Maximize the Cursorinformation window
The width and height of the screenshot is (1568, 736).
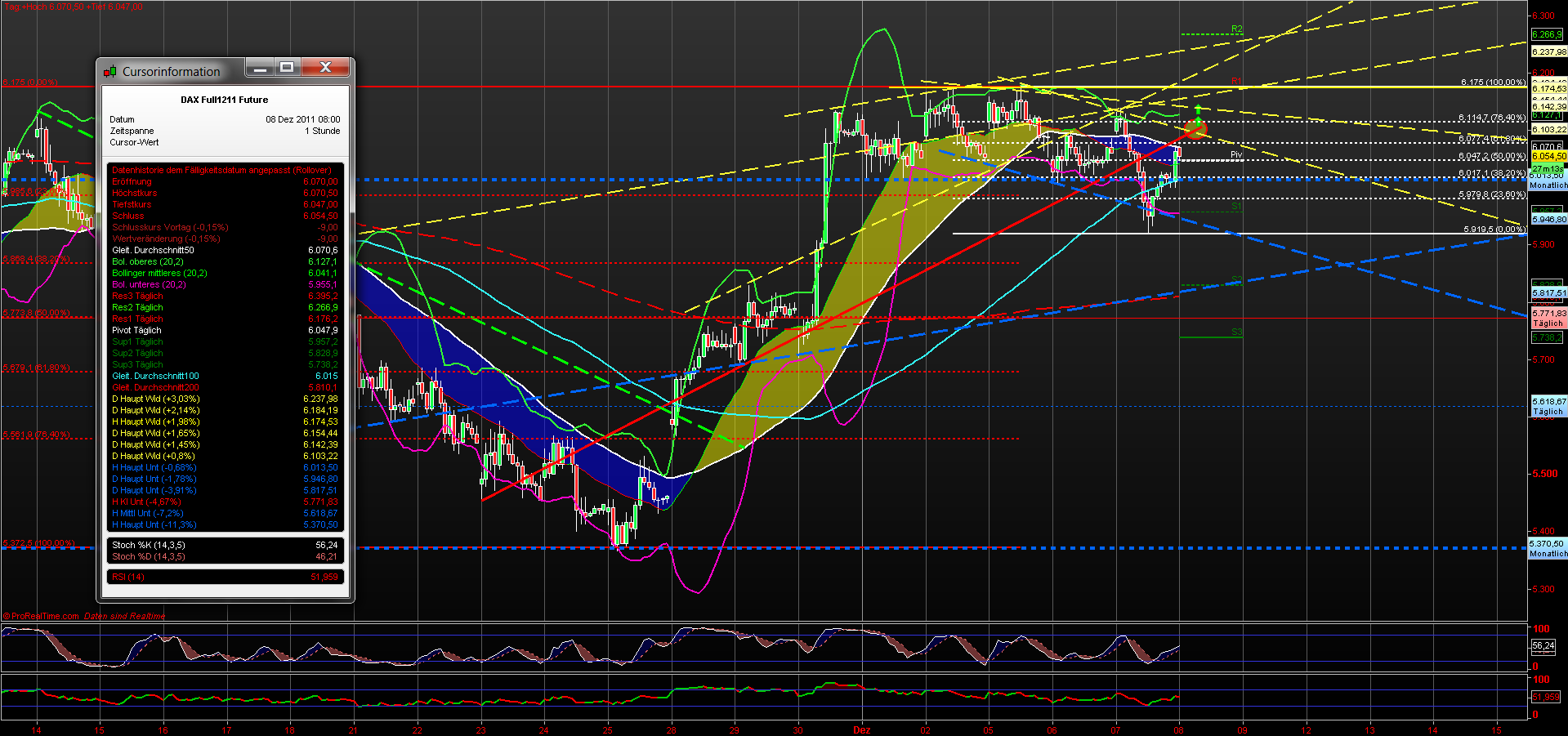pos(287,68)
